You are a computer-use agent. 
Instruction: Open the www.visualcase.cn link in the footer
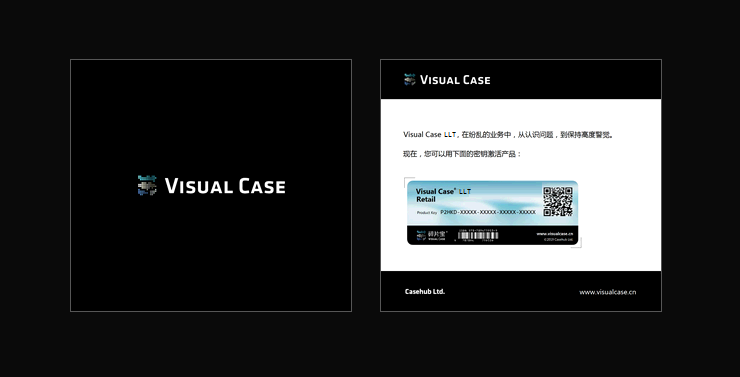607,292
